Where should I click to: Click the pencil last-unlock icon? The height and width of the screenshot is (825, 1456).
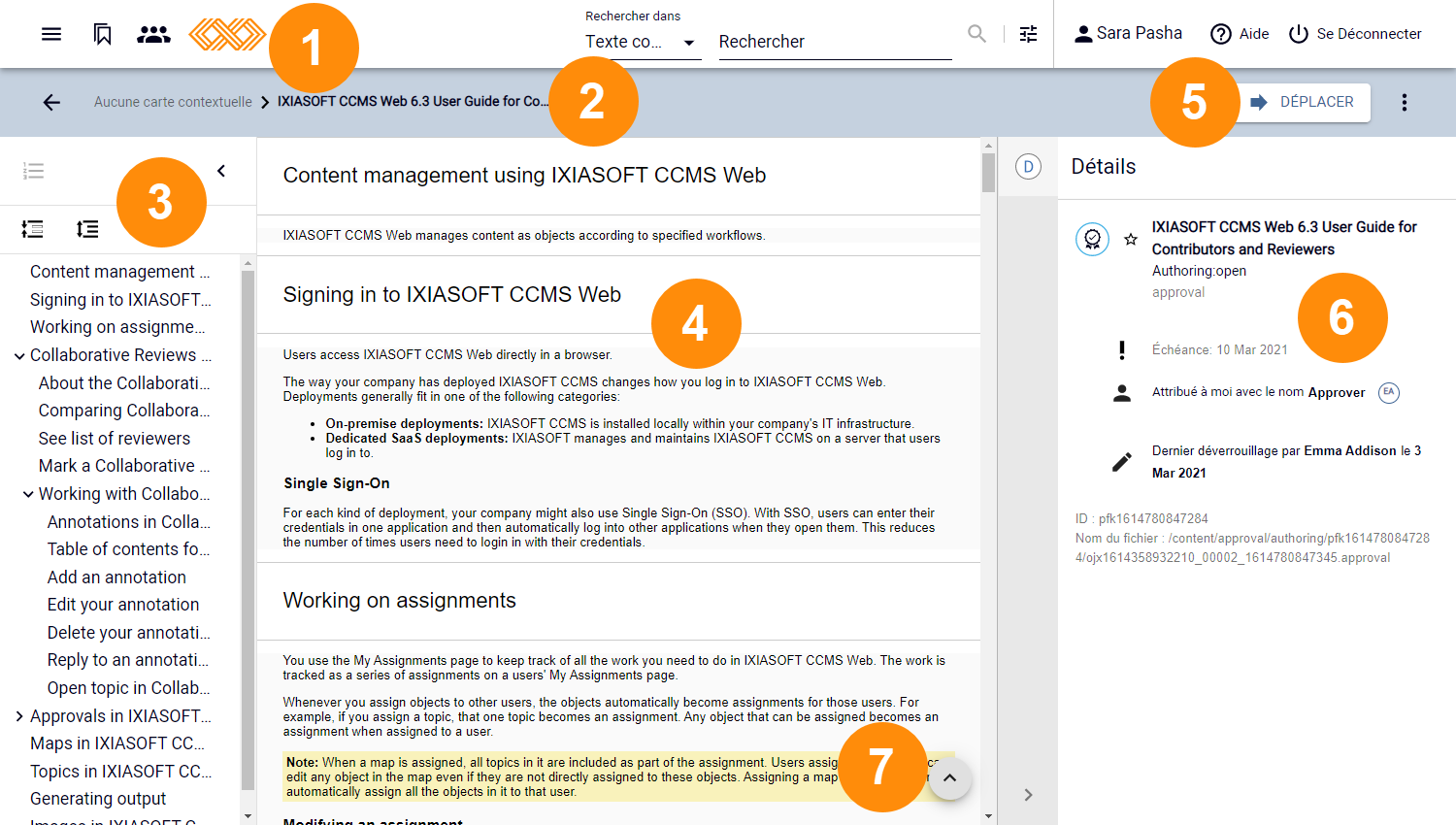pos(1122,462)
